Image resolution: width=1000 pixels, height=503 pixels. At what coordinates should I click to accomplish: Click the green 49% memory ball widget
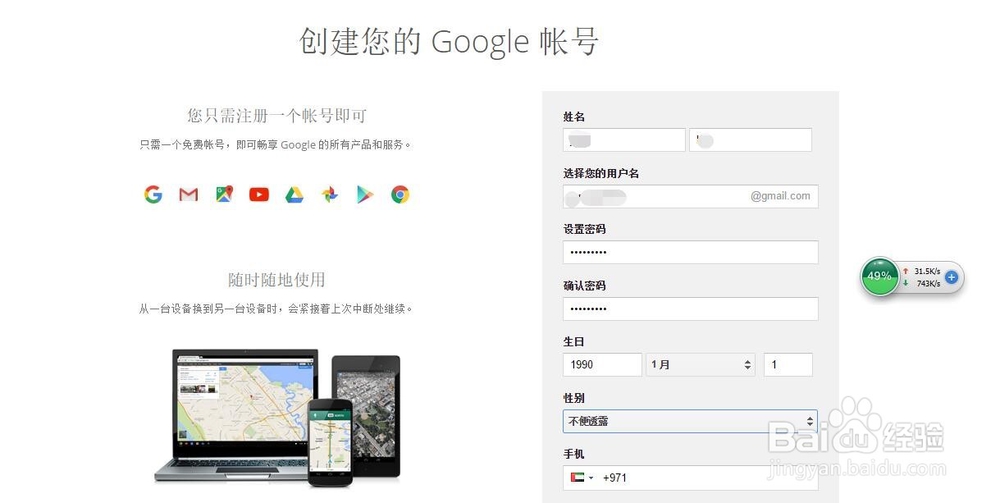880,276
